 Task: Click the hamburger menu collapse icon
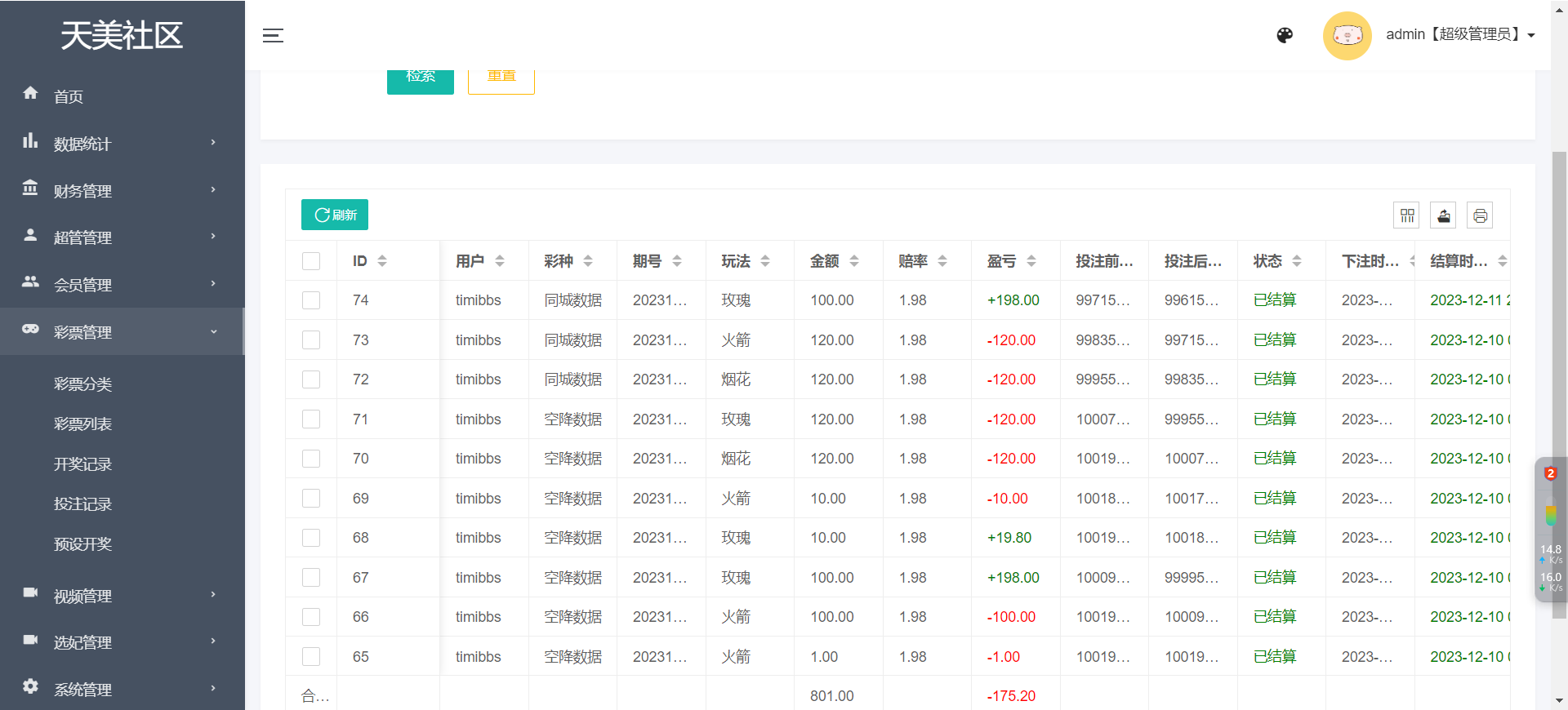273,35
